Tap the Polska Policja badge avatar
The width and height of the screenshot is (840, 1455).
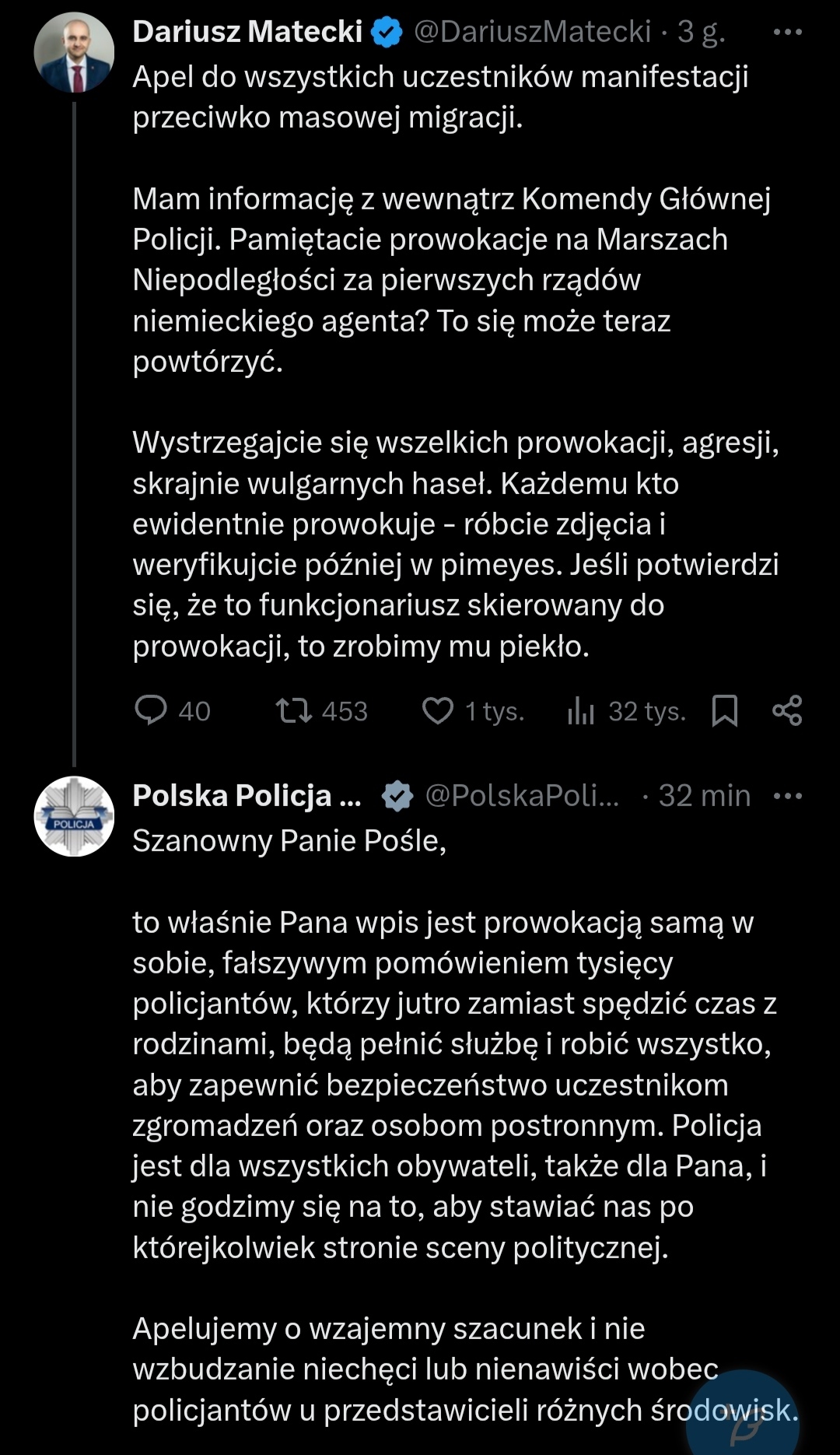coord(74,816)
